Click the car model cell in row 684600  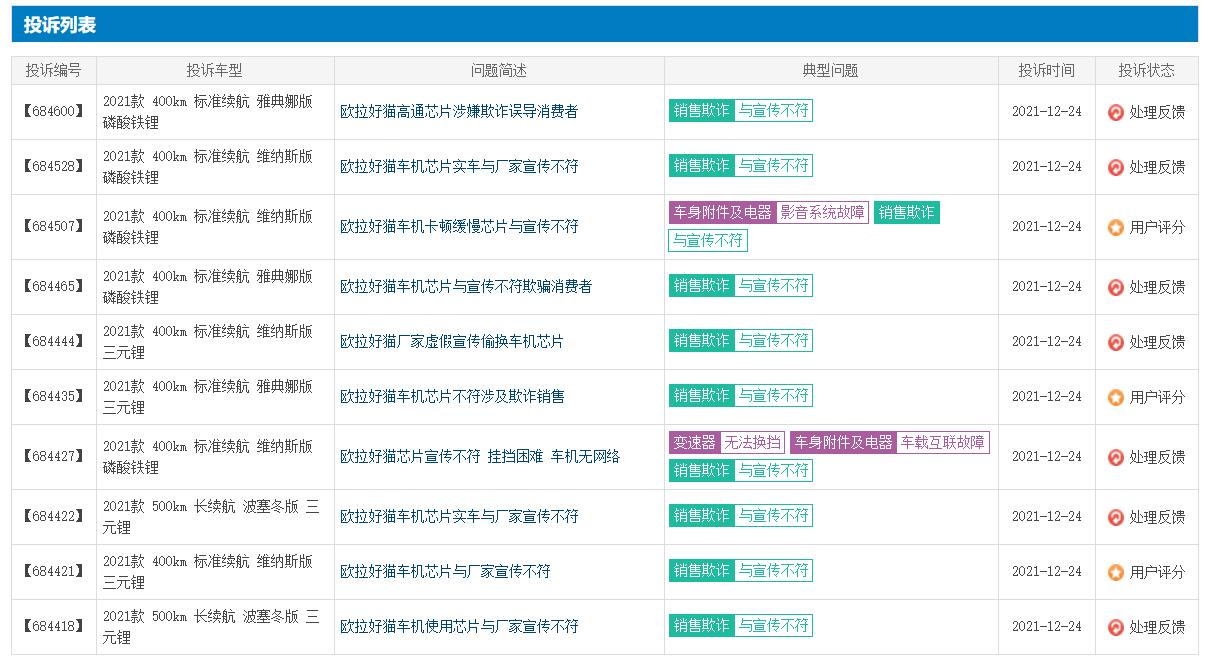point(215,112)
